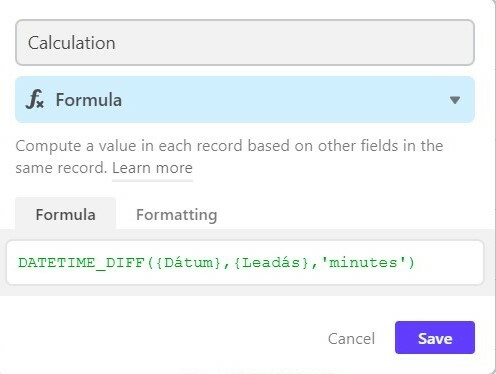Image resolution: width=496 pixels, height=374 pixels.
Task: Switch to the Formula tab
Action: pyautogui.click(x=65, y=214)
